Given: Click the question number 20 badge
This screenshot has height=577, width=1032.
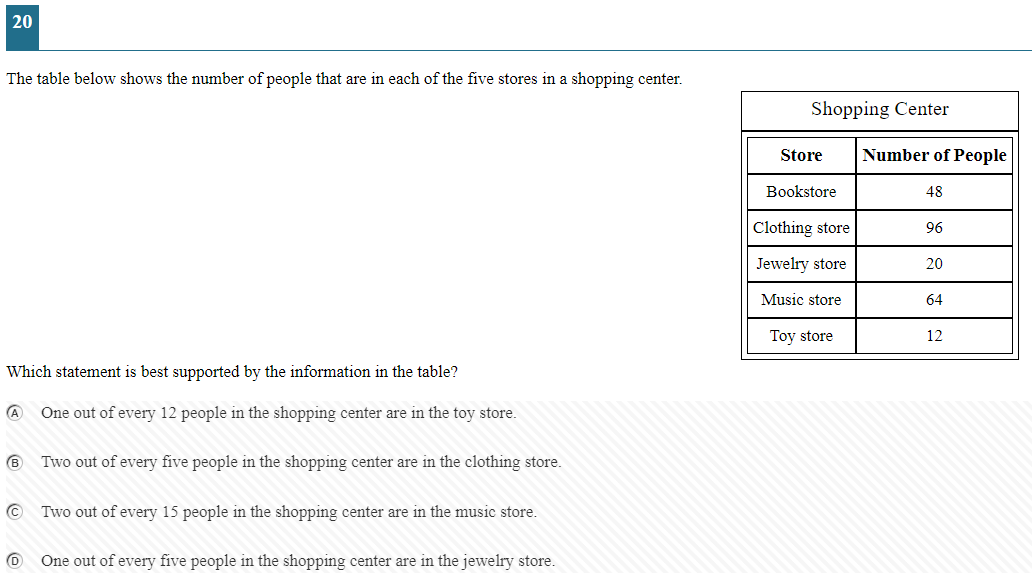Looking at the screenshot, I should point(22,27).
